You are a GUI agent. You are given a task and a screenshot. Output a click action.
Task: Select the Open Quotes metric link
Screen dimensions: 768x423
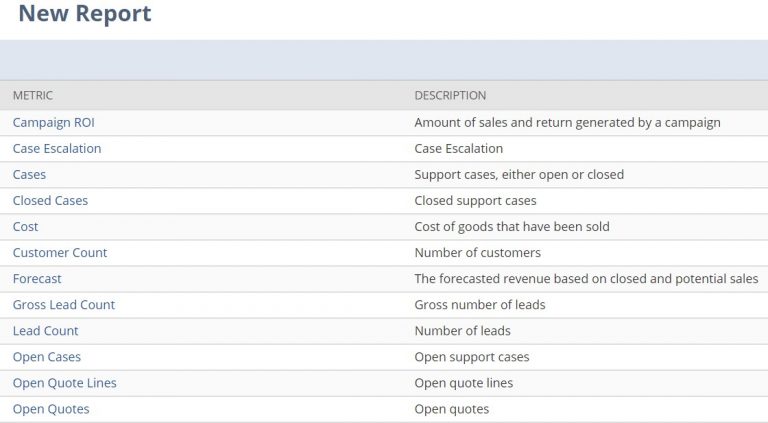tap(51, 408)
